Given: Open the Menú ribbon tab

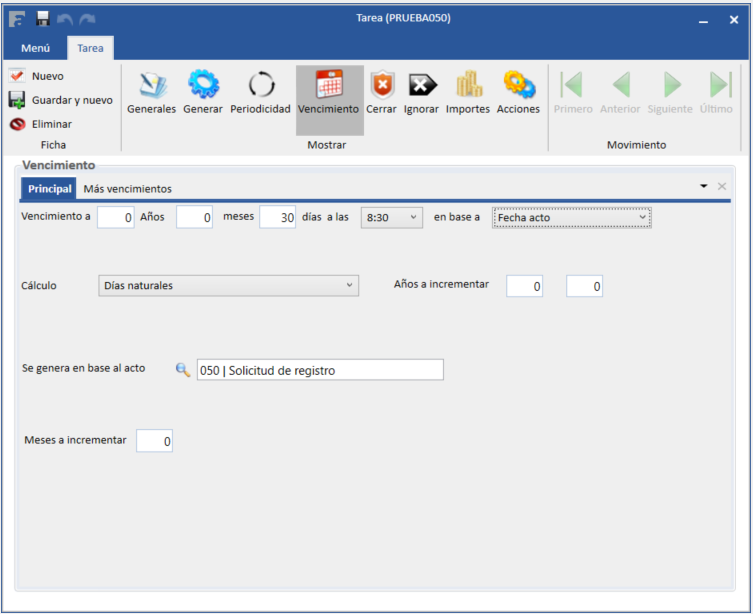Looking at the screenshot, I should click(x=36, y=48).
